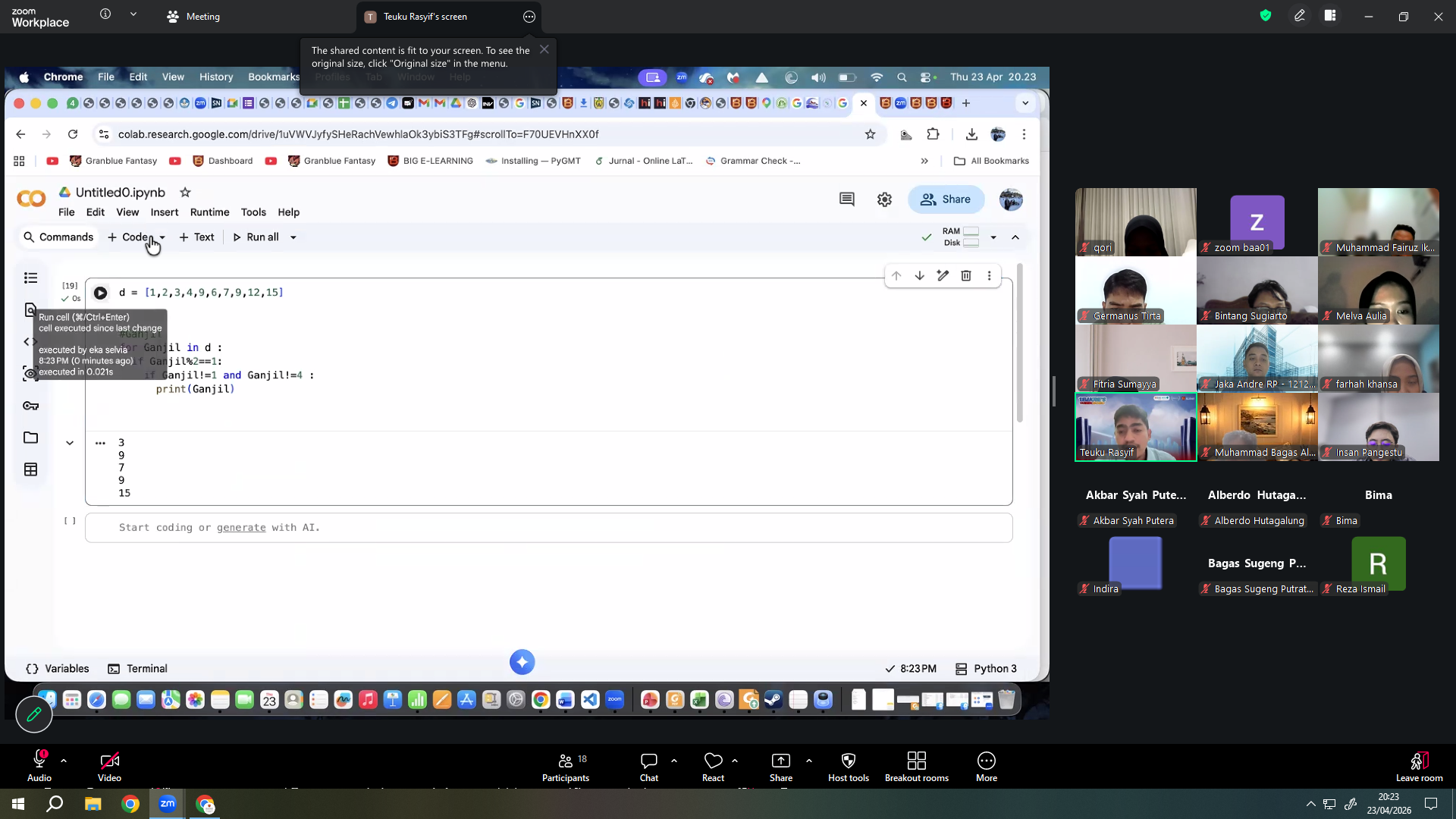Click the Gemini sparkle button

coord(522,662)
